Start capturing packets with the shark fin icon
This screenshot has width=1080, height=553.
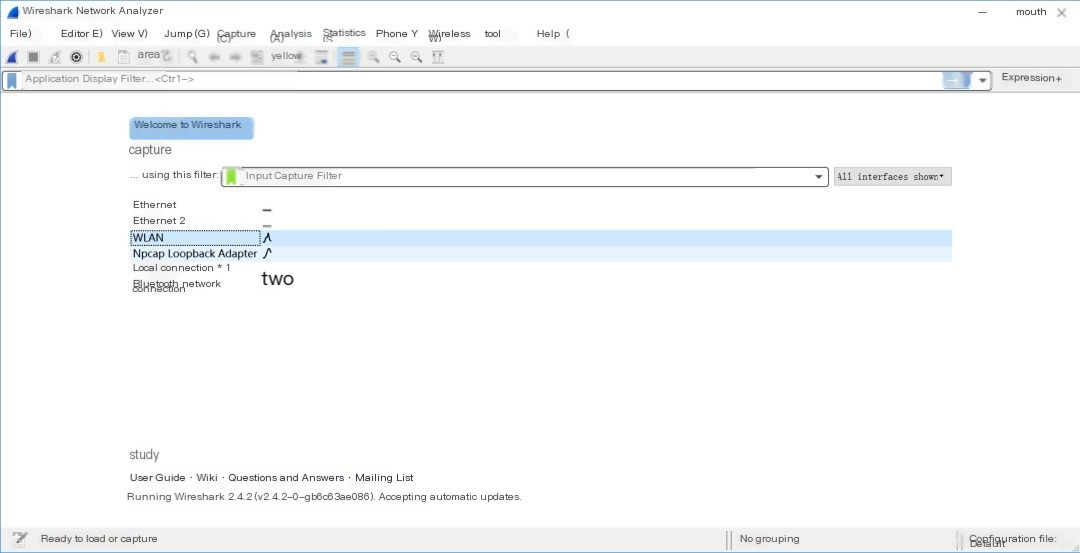[12, 57]
